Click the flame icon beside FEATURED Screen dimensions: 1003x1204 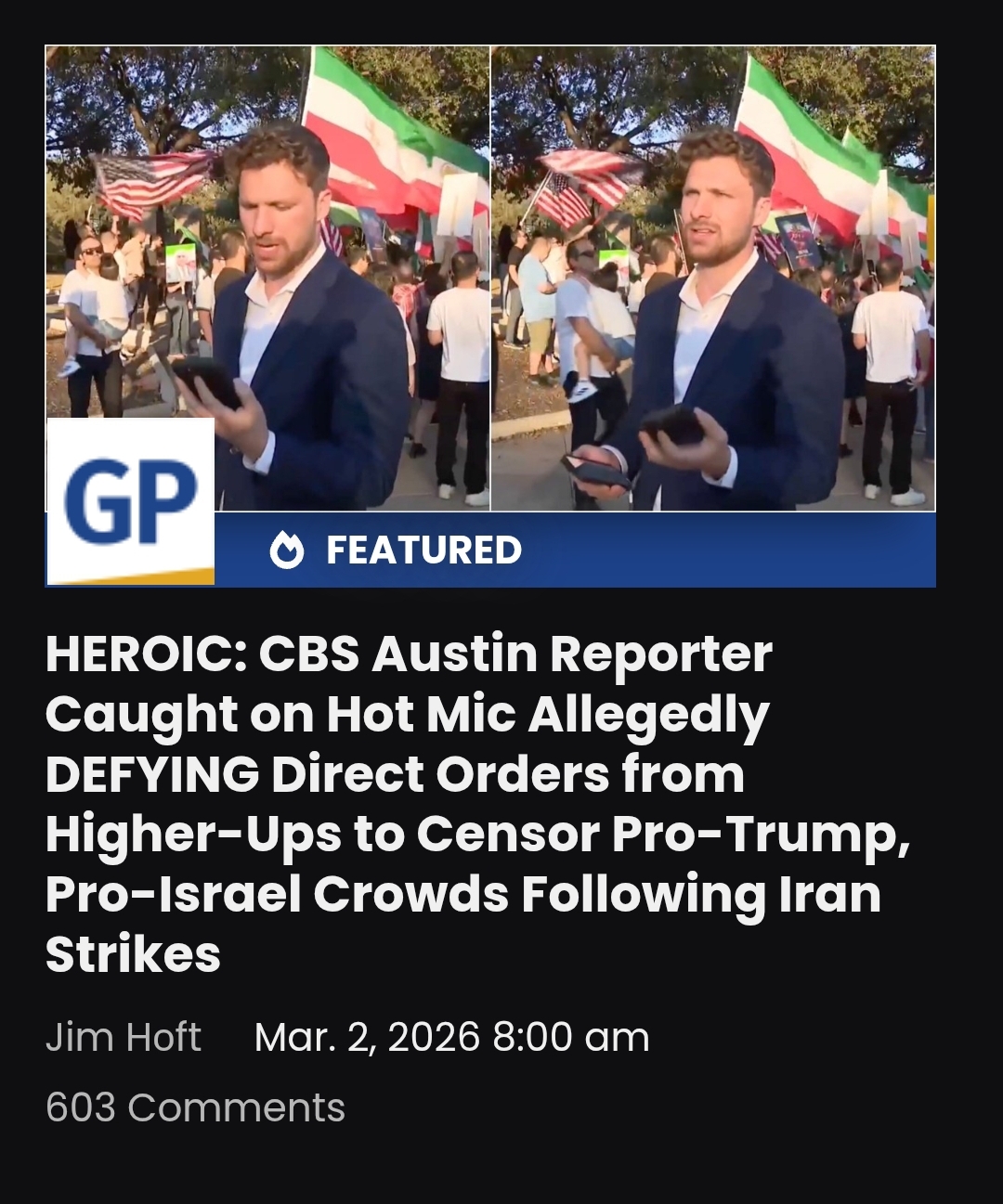286,550
